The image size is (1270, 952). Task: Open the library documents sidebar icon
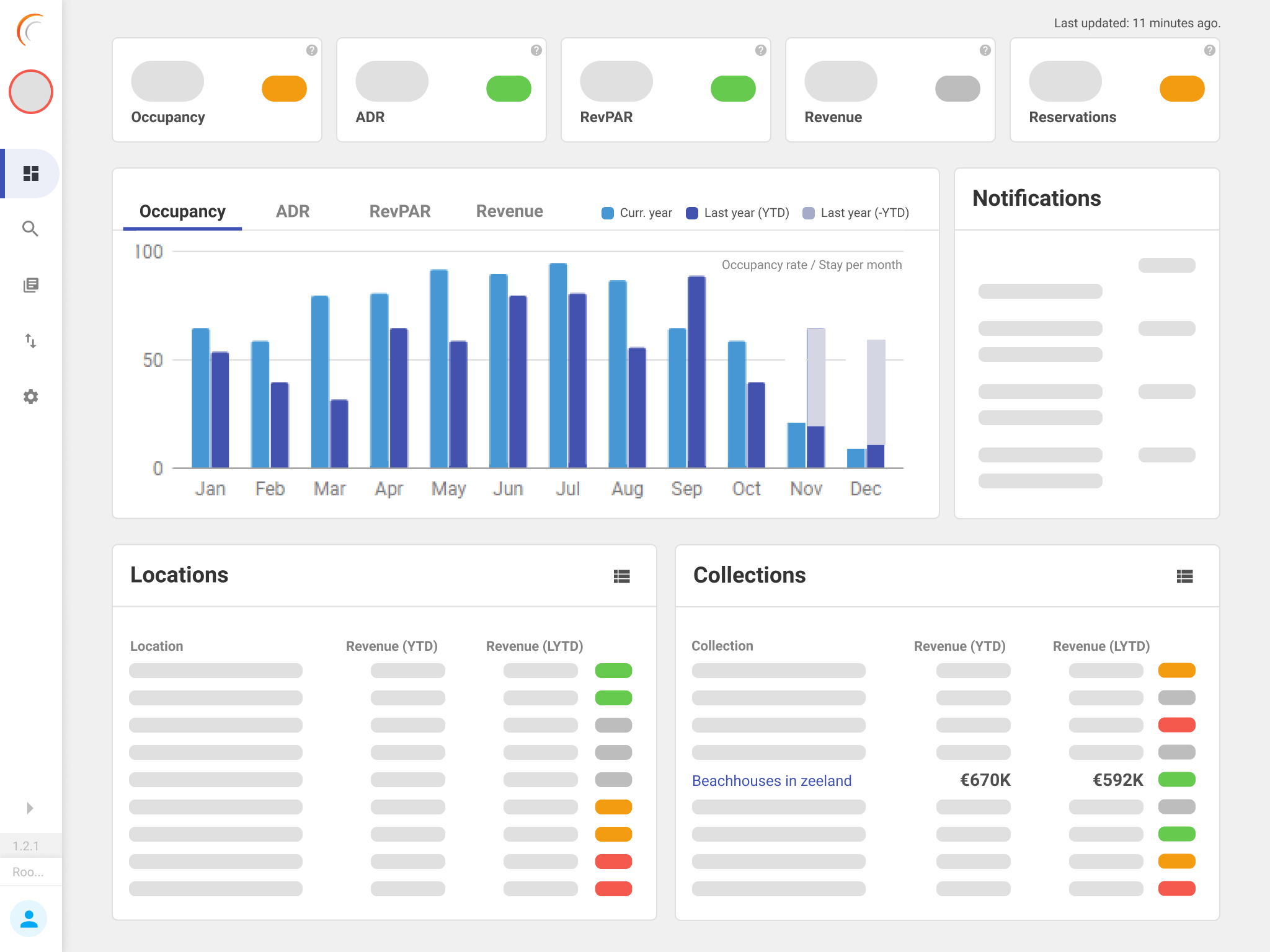click(30, 285)
